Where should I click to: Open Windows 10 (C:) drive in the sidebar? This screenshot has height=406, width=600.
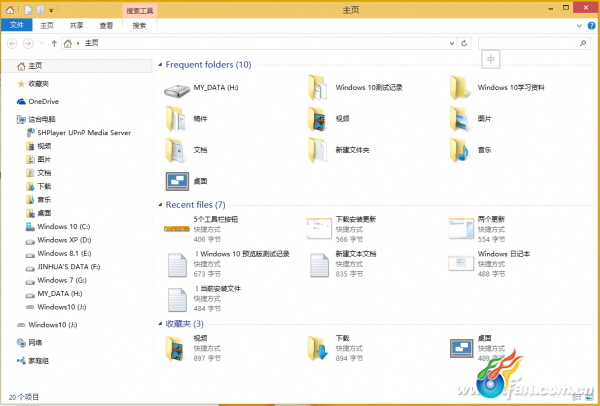(x=58, y=227)
